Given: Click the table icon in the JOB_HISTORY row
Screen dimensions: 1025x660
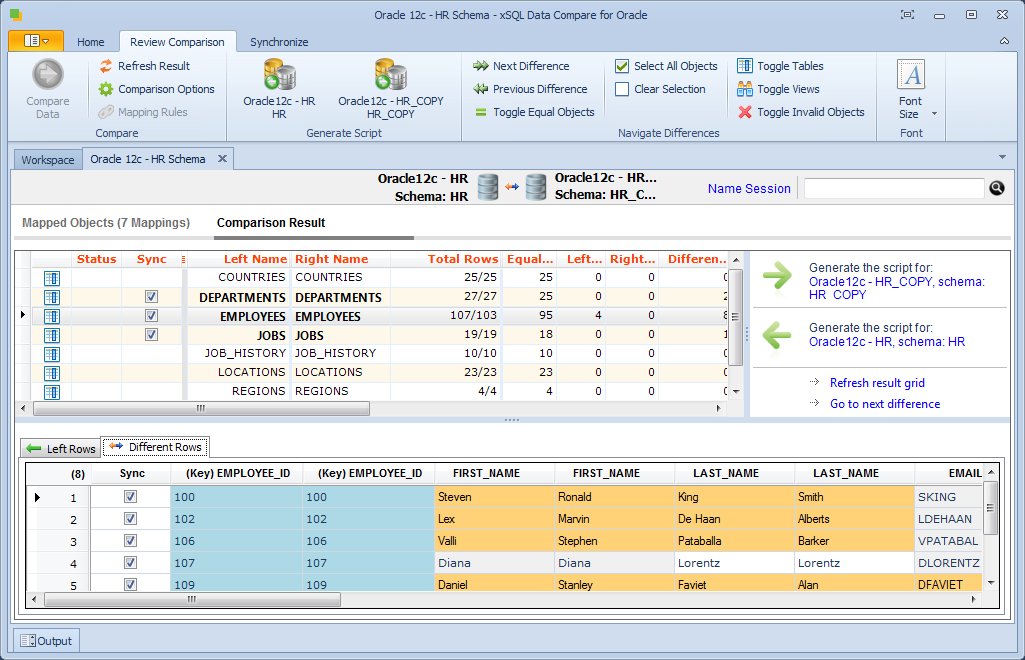Looking at the screenshot, I should pos(52,354).
